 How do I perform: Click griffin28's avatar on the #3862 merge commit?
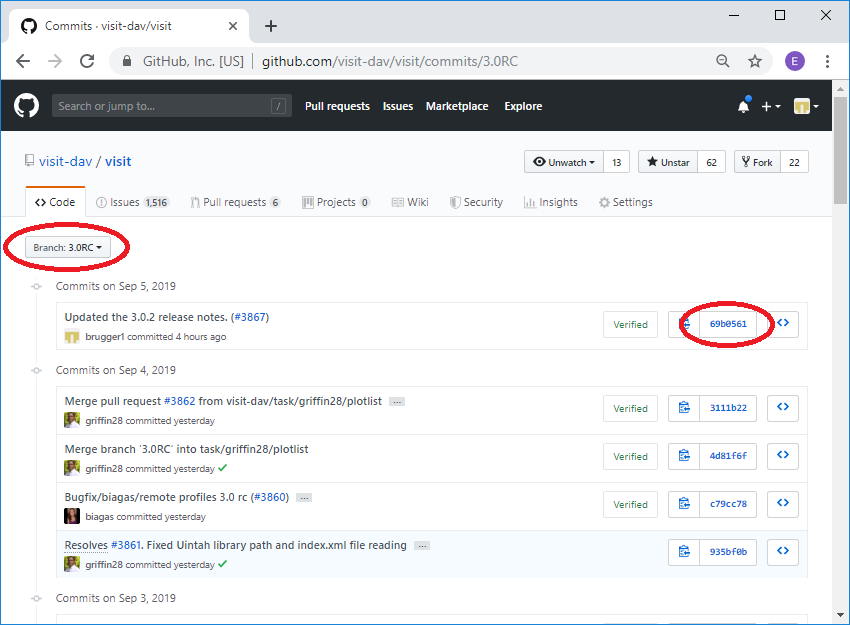72,420
